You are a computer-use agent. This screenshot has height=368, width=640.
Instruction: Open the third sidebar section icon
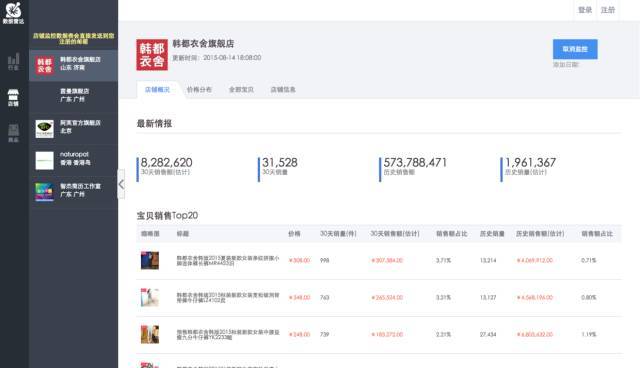pyautogui.click(x=13, y=133)
